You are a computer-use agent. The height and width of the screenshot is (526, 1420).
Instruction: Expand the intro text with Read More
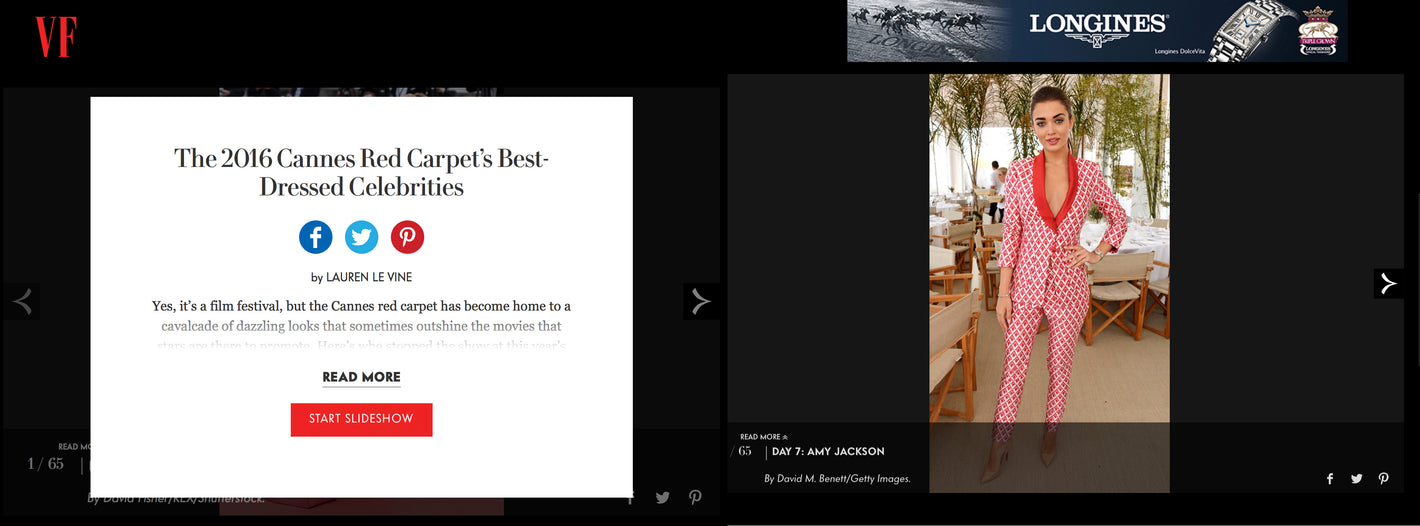pyautogui.click(x=361, y=377)
